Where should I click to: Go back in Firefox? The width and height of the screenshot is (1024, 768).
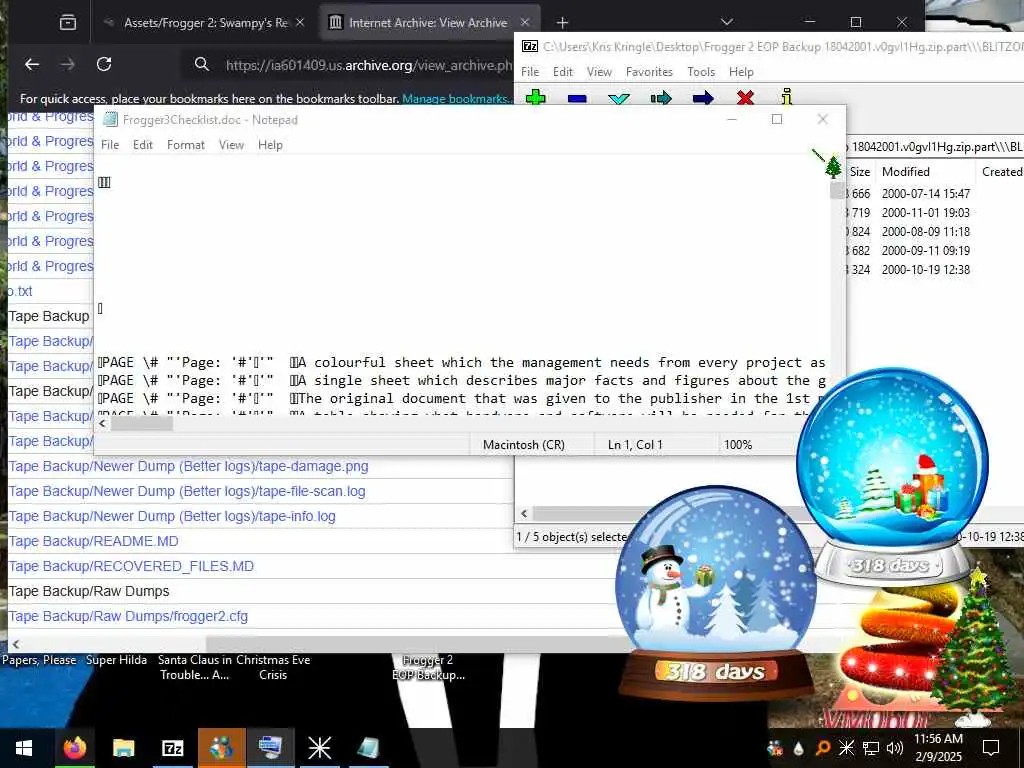pos(32,64)
